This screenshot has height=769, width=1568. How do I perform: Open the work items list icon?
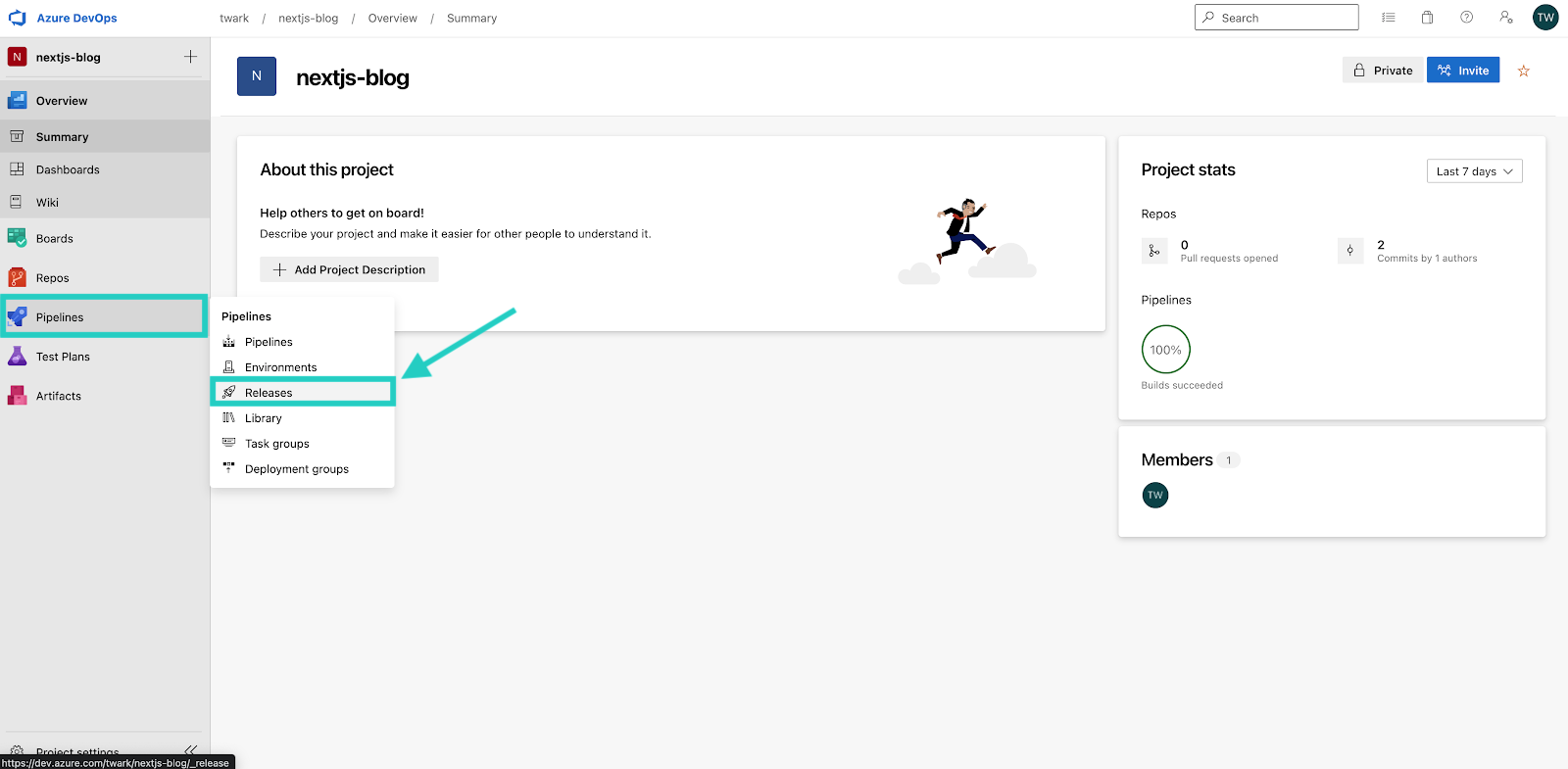(x=1389, y=18)
